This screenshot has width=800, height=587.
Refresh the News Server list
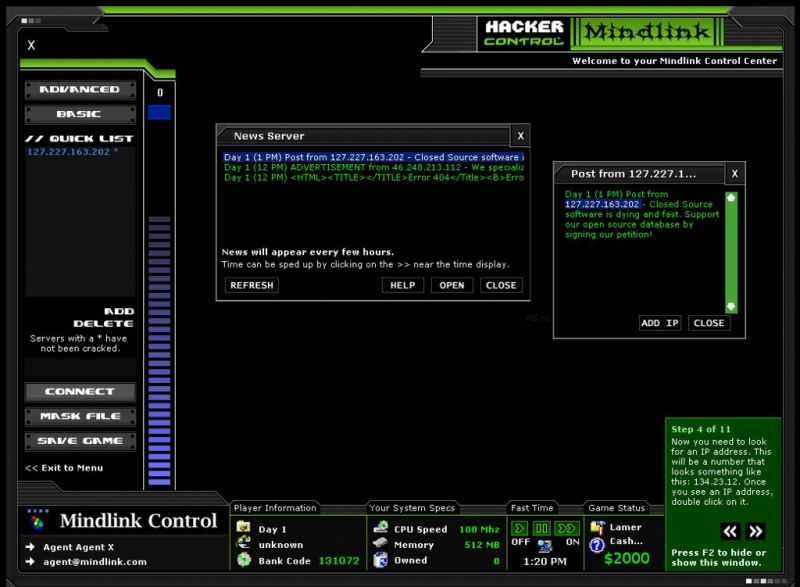[251, 285]
